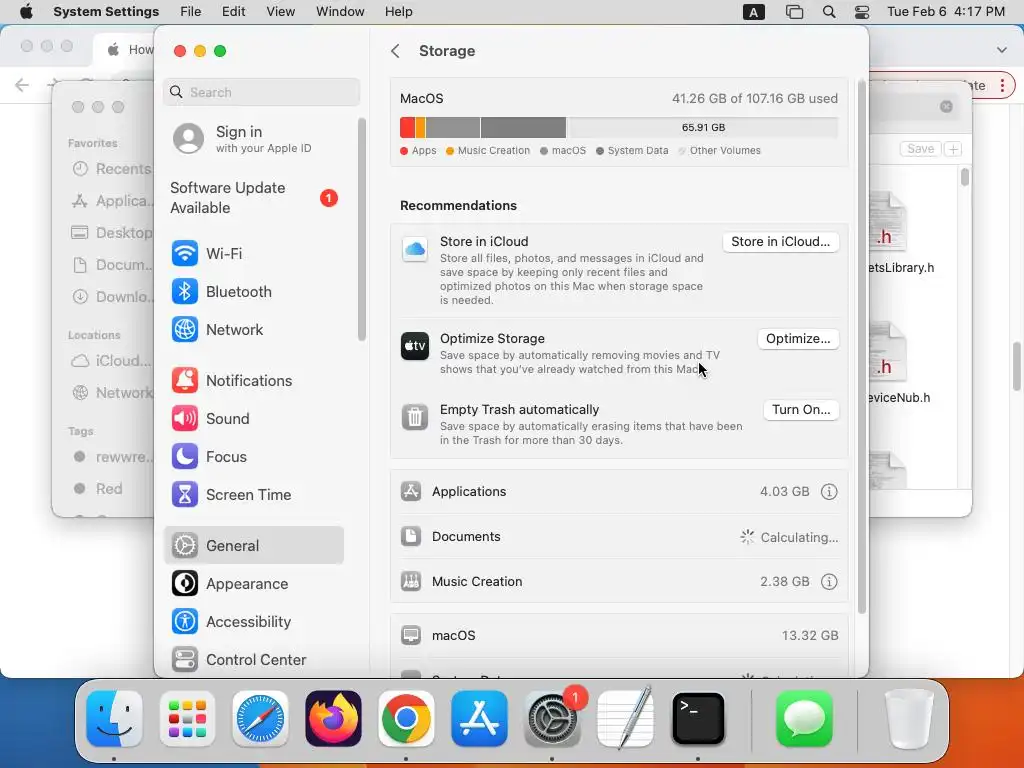Select macOS storage row
This screenshot has height=768, width=1024.
point(619,635)
